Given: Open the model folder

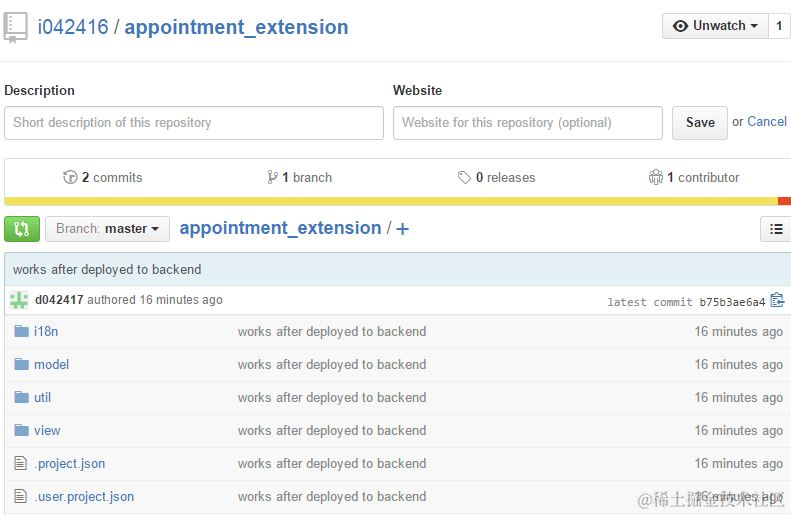Looking at the screenshot, I should (51, 364).
